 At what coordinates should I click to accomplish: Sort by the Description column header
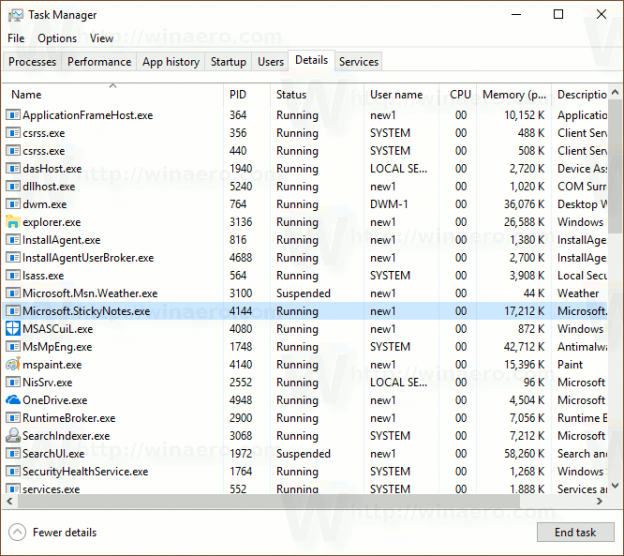pyautogui.click(x=580, y=95)
